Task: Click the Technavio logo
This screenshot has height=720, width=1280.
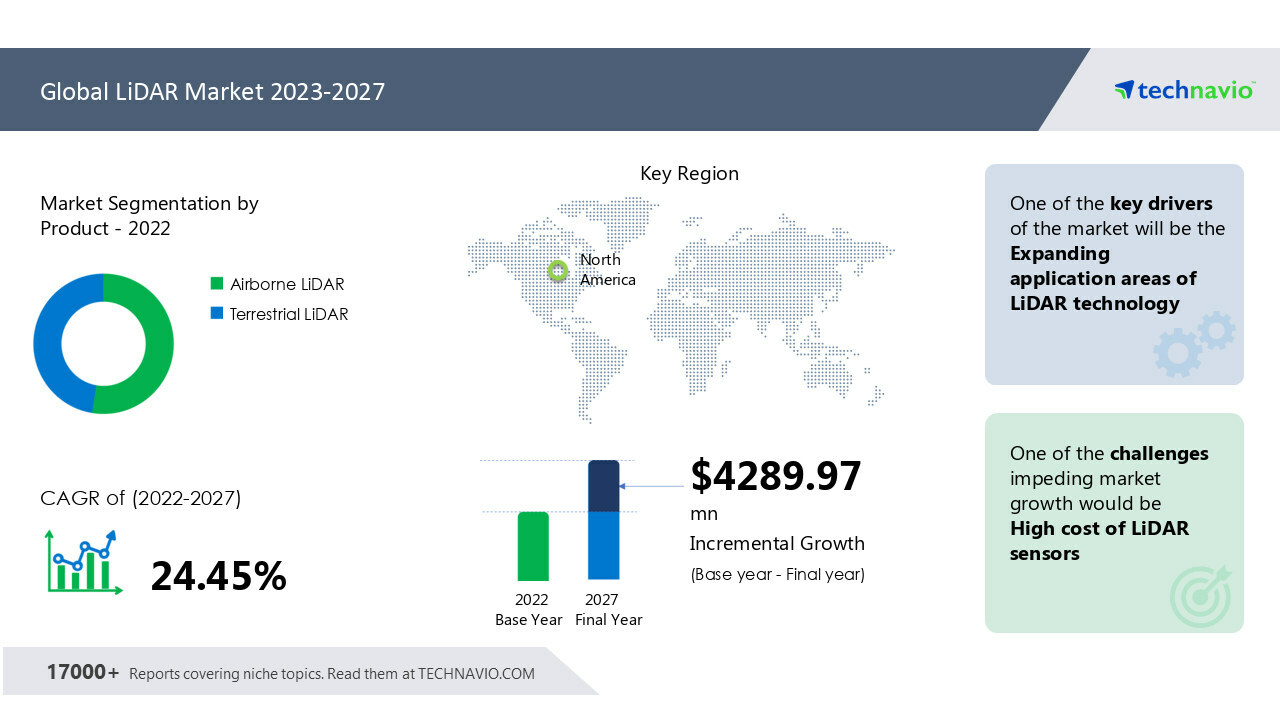Action: (1183, 90)
